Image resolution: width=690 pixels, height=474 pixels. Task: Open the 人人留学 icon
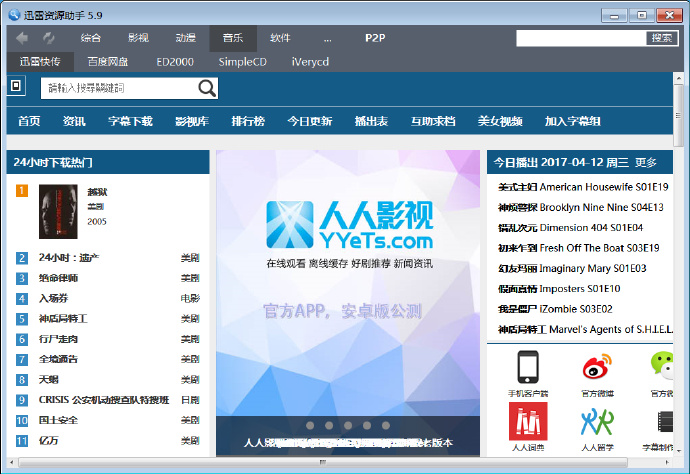(x=597, y=422)
